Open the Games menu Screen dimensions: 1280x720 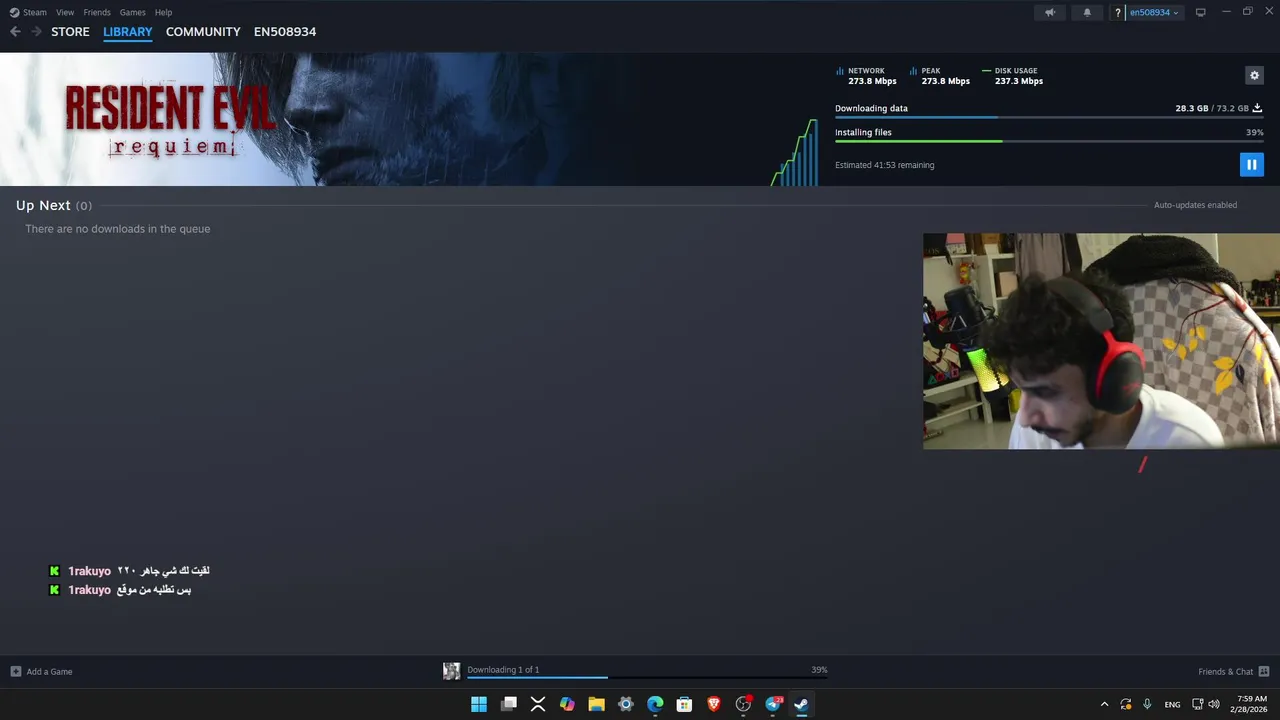pos(132,12)
